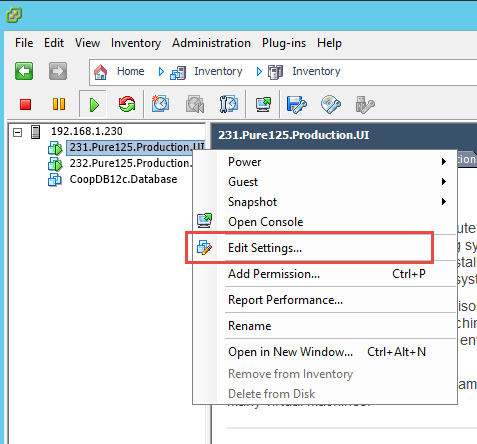The height and width of the screenshot is (444, 477).
Task: Collapse the 192.168.1.230 host tree node
Action: click(x=17, y=133)
